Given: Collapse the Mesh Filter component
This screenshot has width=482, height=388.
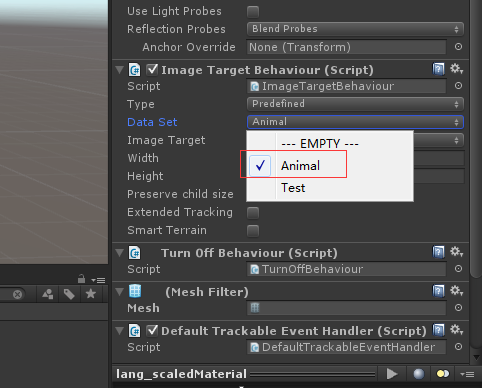Looking at the screenshot, I should (x=119, y=292).
